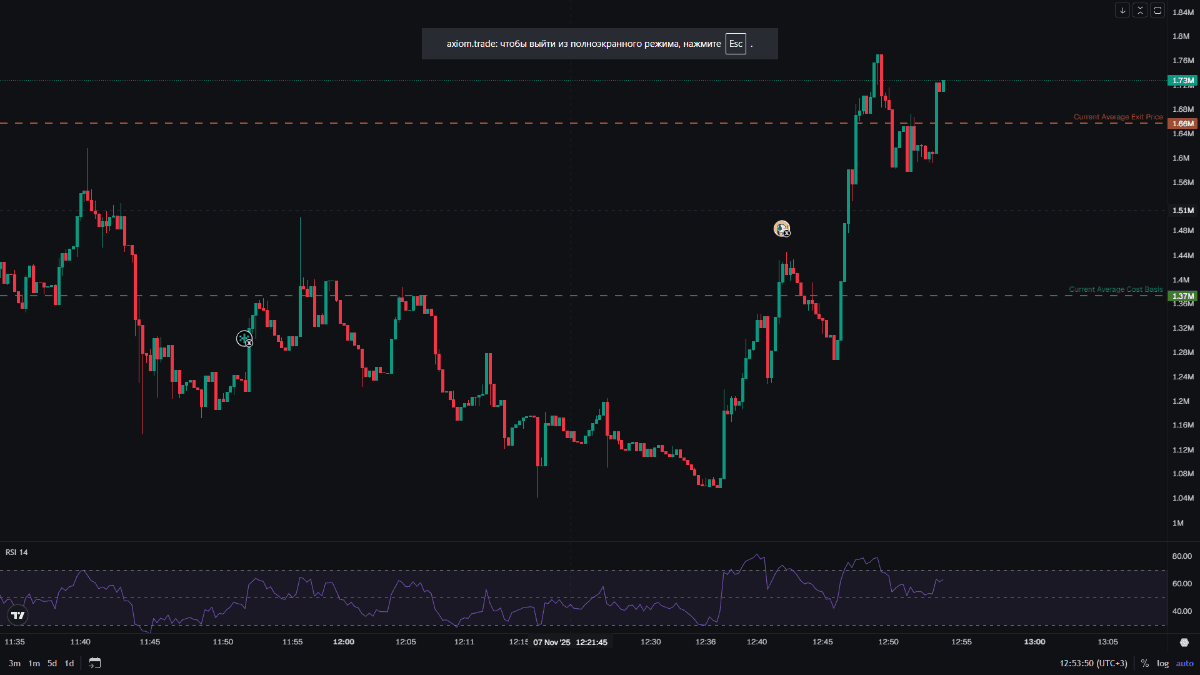Open chart settings hexagon icon at axis corner
Image resolution: width=1200 pixels, height=675 pixels.
click(1184, 641)
